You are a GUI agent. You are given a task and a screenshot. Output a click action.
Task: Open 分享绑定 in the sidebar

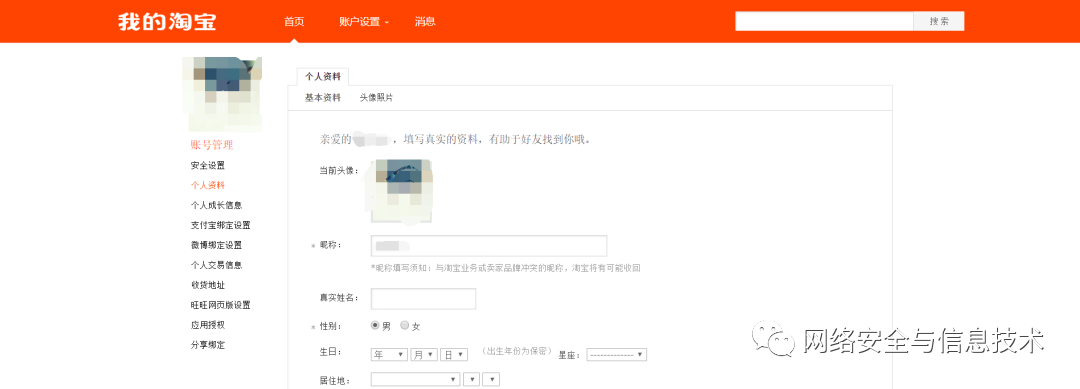207,345
